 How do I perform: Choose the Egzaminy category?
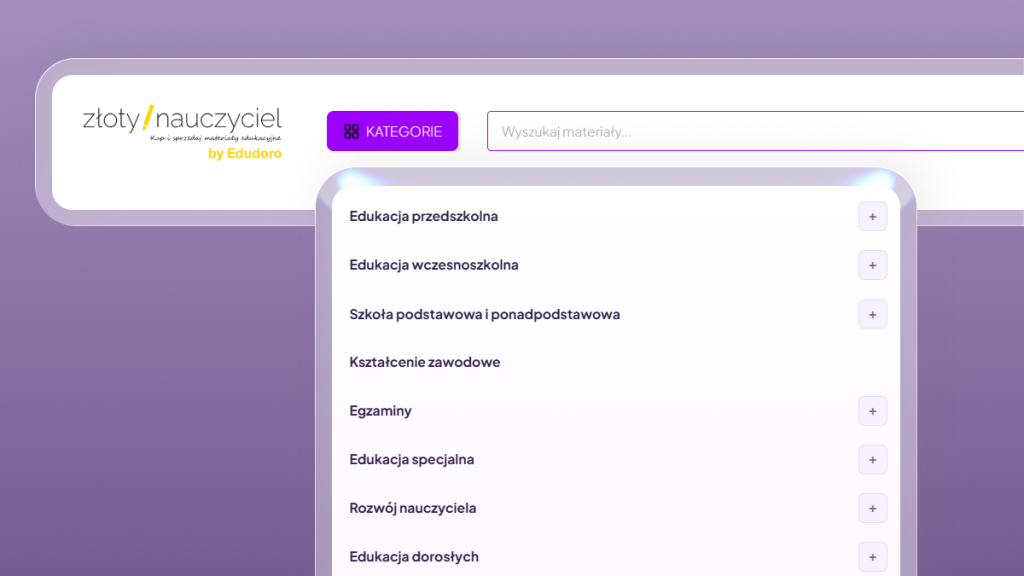[x=380, y=411]
